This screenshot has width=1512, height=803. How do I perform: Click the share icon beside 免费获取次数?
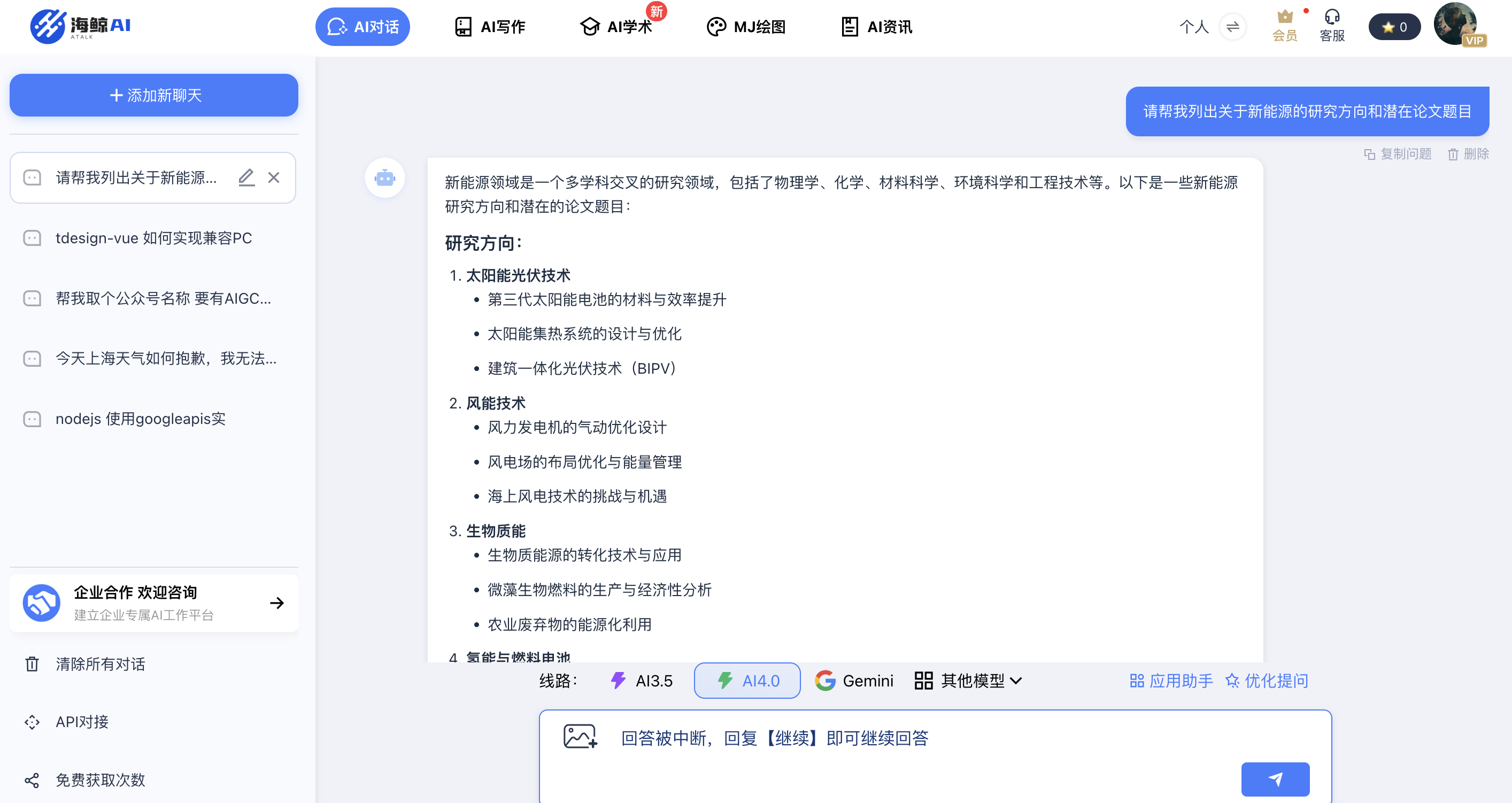[32, 779]
